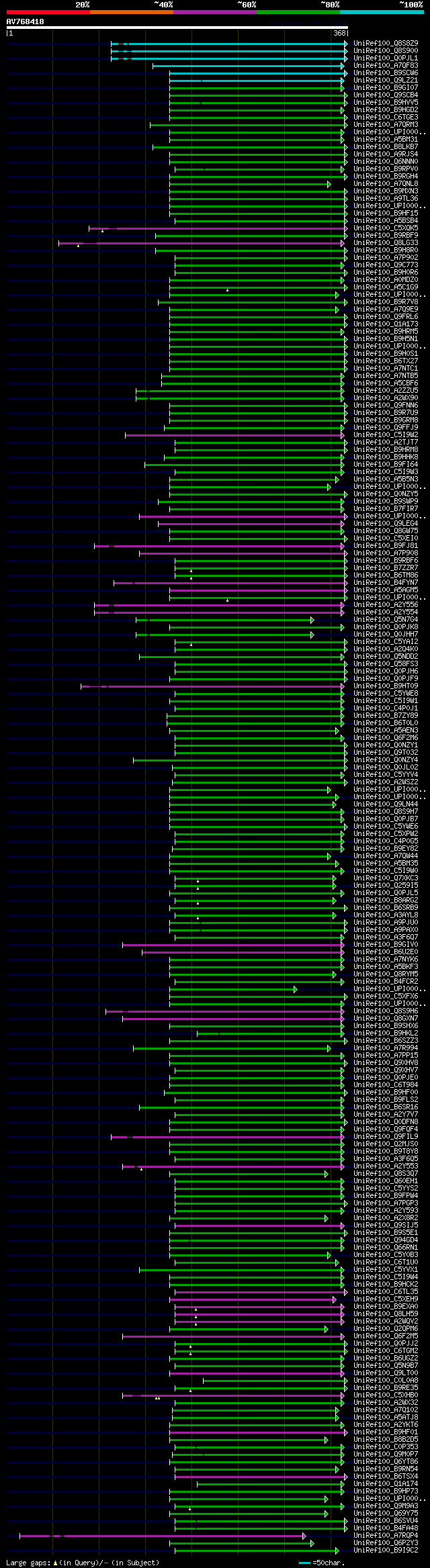Select the UniRef100_B8B2D5 label
Screen dimensions: 430x1568
point(386,1439)
